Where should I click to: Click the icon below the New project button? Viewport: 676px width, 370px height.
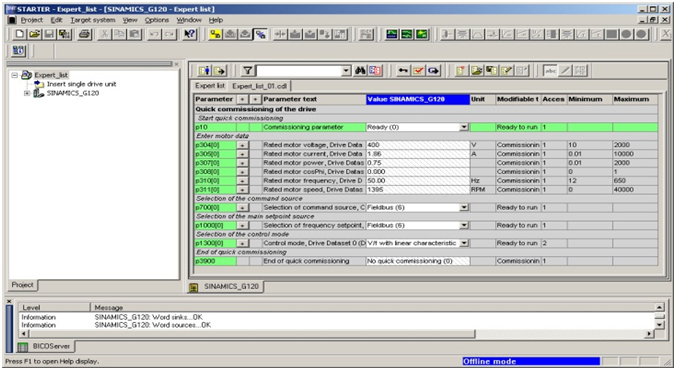pos(19,50)
